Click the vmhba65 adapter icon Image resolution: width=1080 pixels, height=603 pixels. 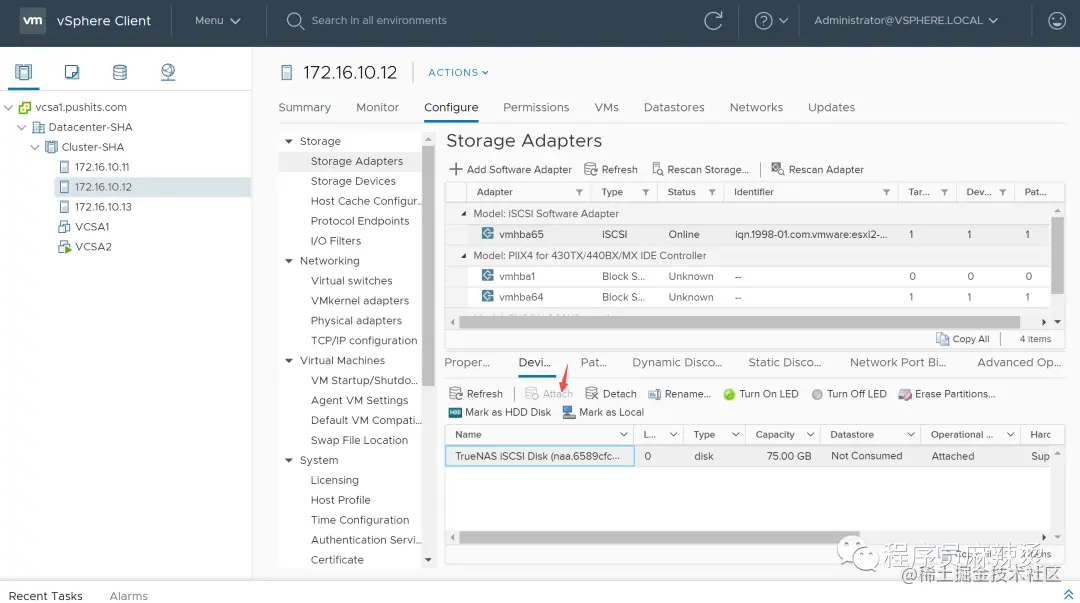click(488, 234)
